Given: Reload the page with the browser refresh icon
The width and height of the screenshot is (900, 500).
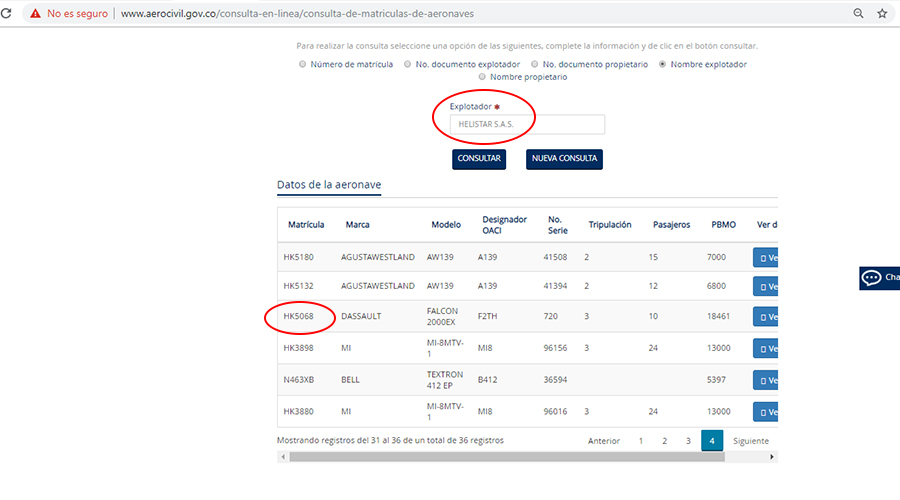Looking at the screenshot, I should [6, 13].
